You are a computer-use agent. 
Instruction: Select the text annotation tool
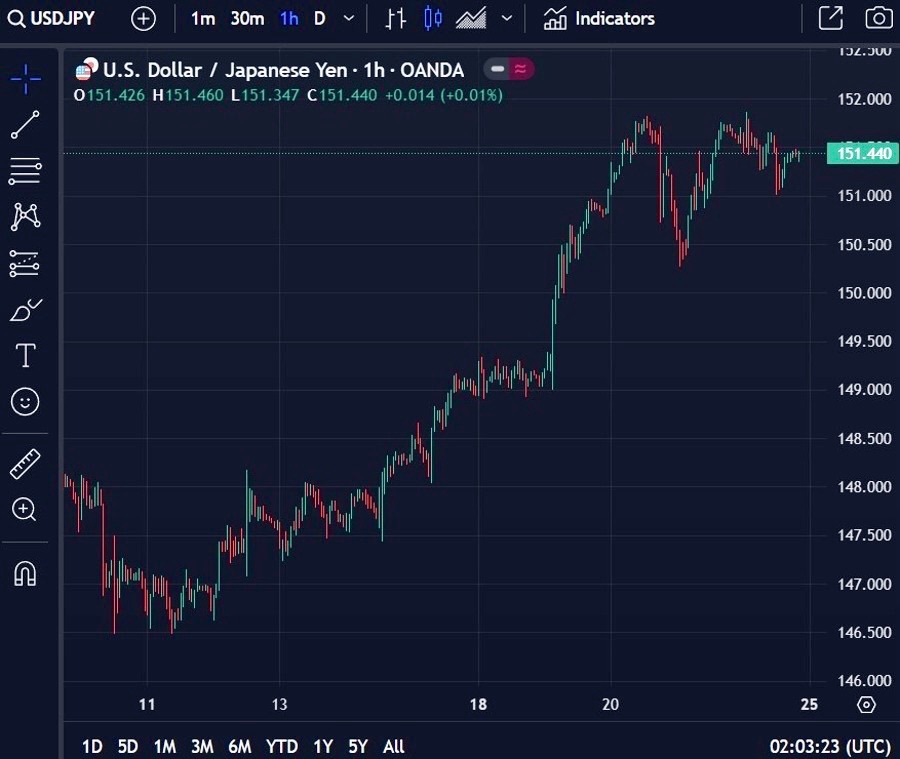(x=25, y=355)
